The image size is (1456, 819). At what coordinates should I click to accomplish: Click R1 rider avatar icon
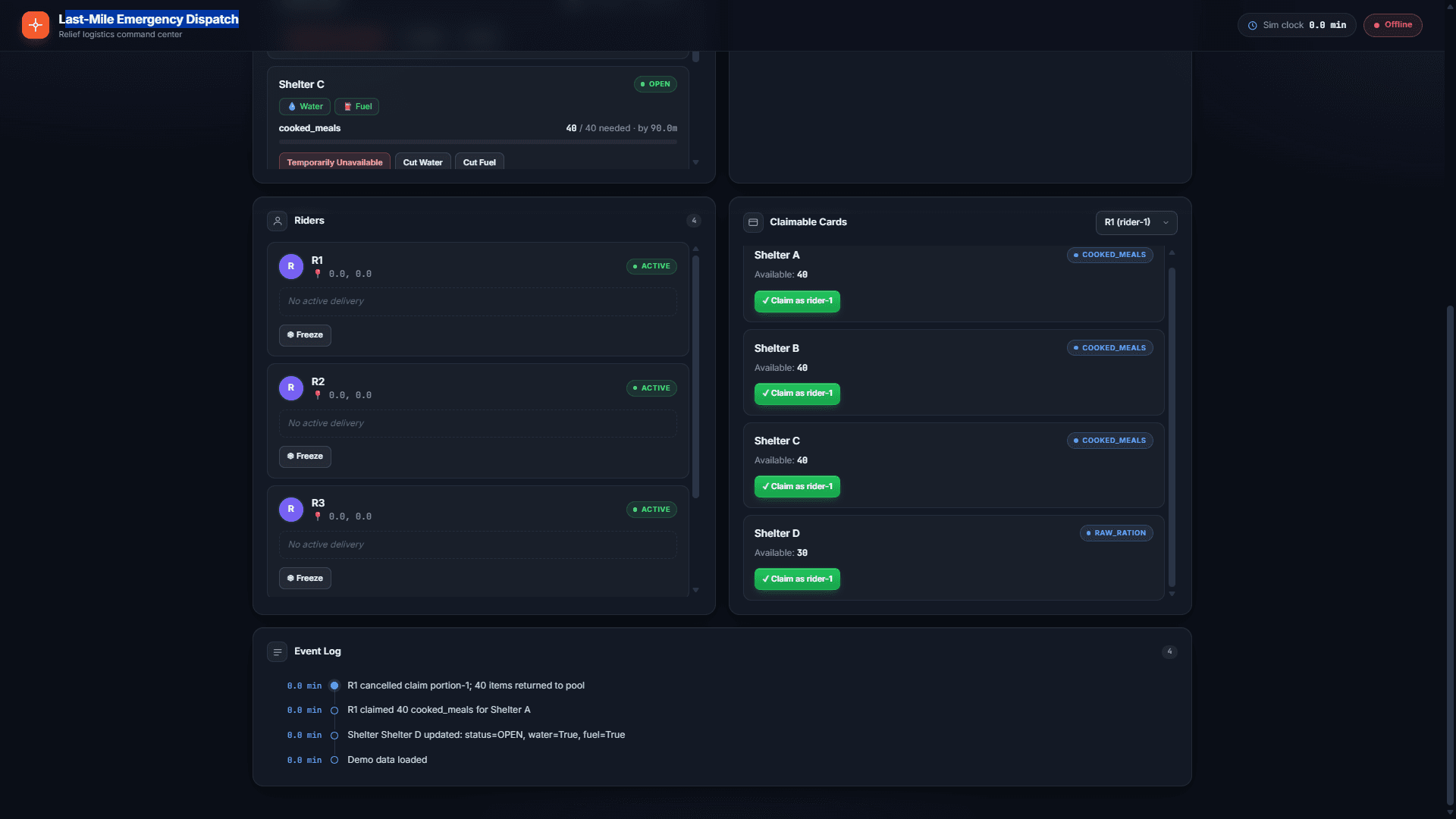coord(291,266)
